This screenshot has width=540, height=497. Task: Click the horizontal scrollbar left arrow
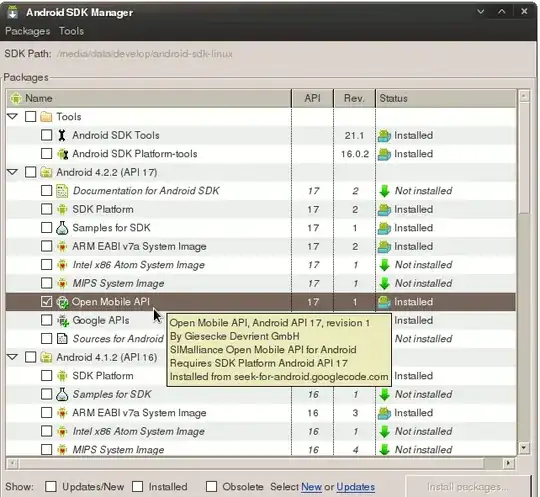pos(12,463)
